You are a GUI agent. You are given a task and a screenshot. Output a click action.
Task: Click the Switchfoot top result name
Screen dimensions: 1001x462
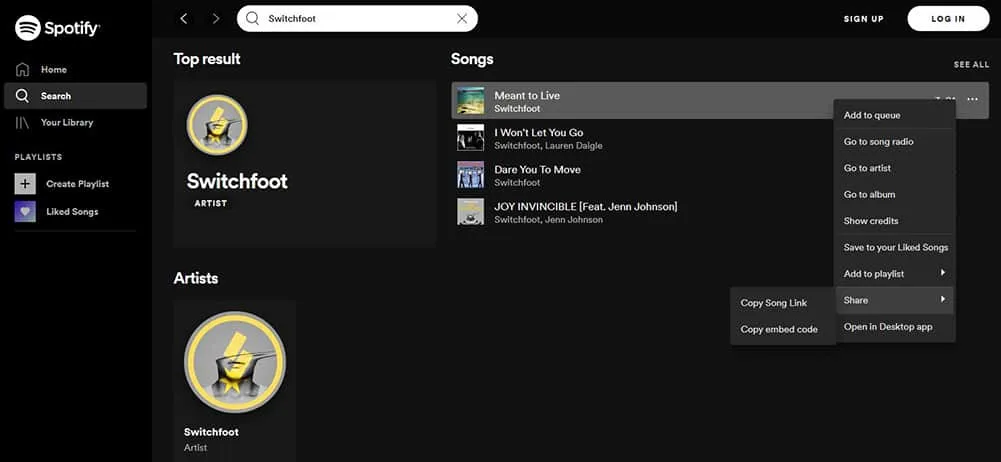tap(237, 181)
